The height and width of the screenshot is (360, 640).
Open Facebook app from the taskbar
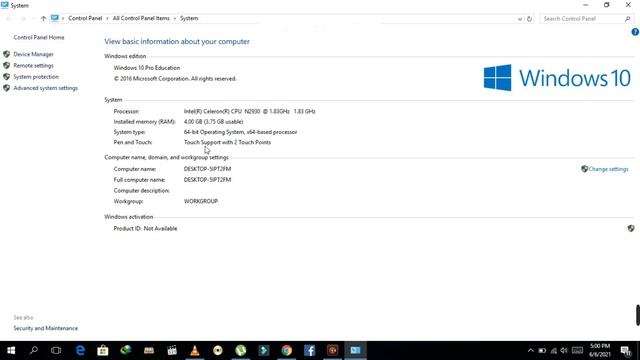coord(309,350)
